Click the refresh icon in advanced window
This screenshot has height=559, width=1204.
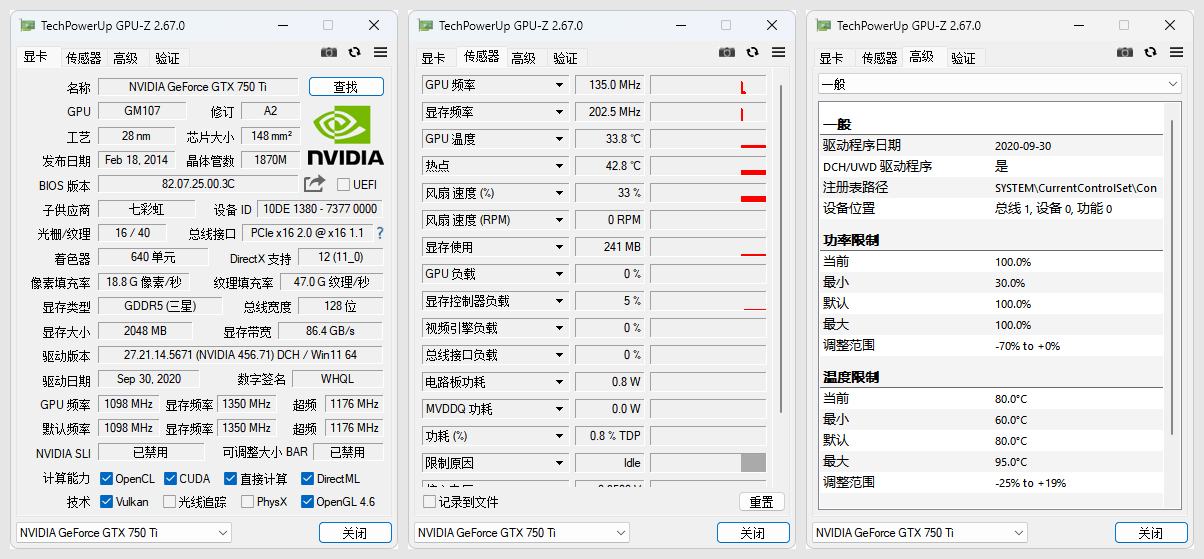point(1151,52)
